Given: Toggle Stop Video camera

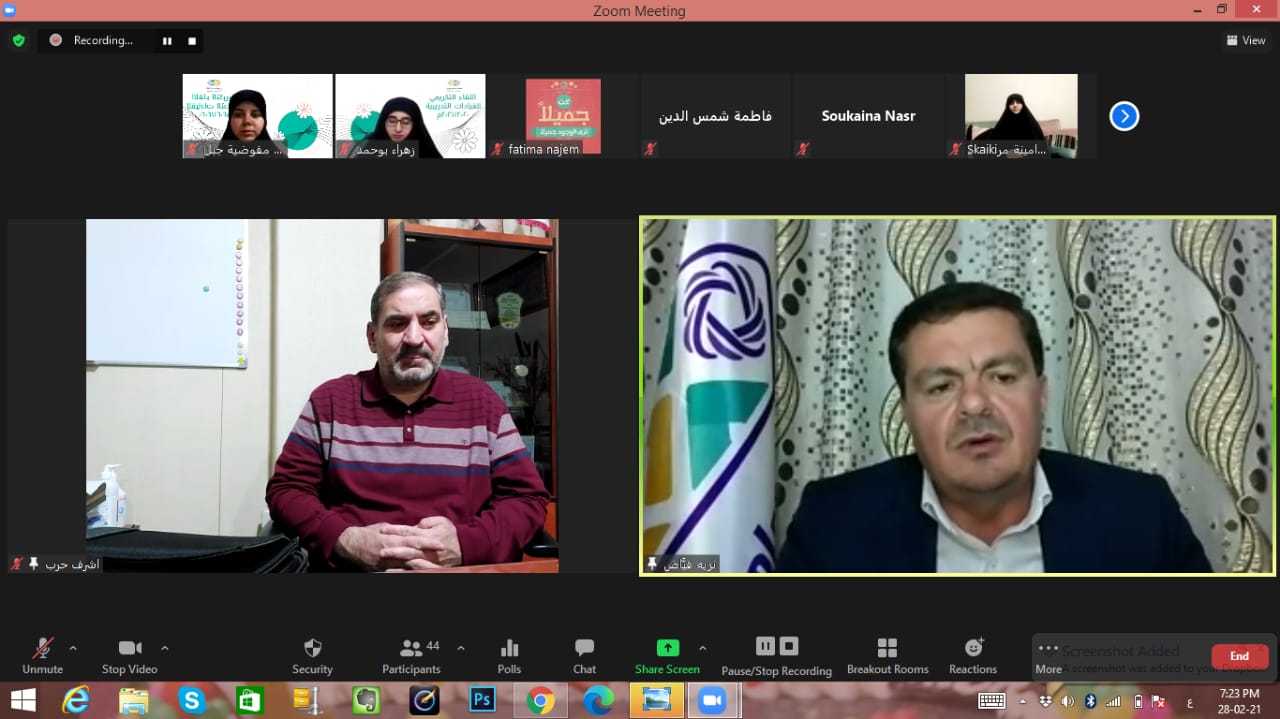Looking at the screenshot, I should click(130, 655).
